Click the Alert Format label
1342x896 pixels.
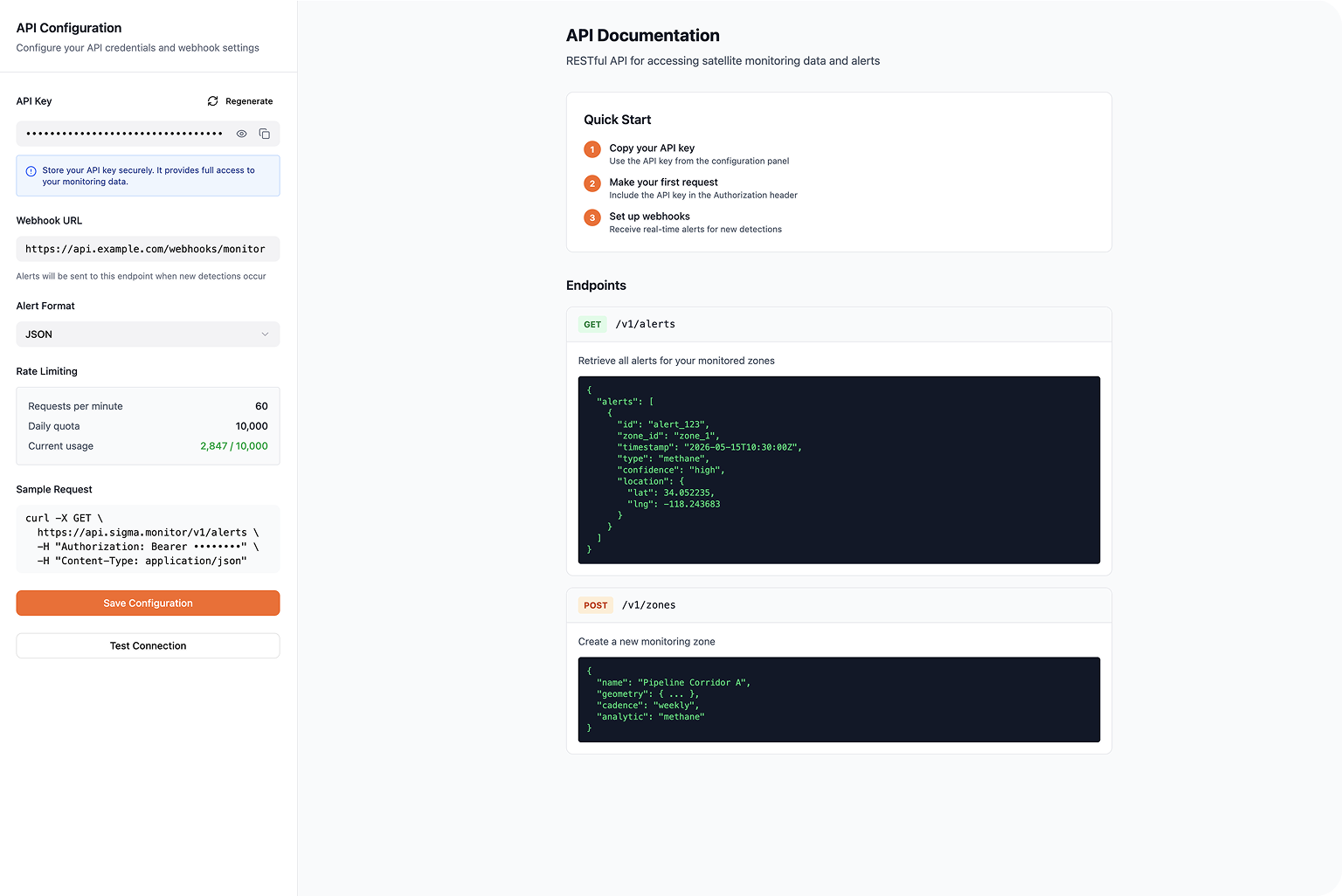[45, 307]
